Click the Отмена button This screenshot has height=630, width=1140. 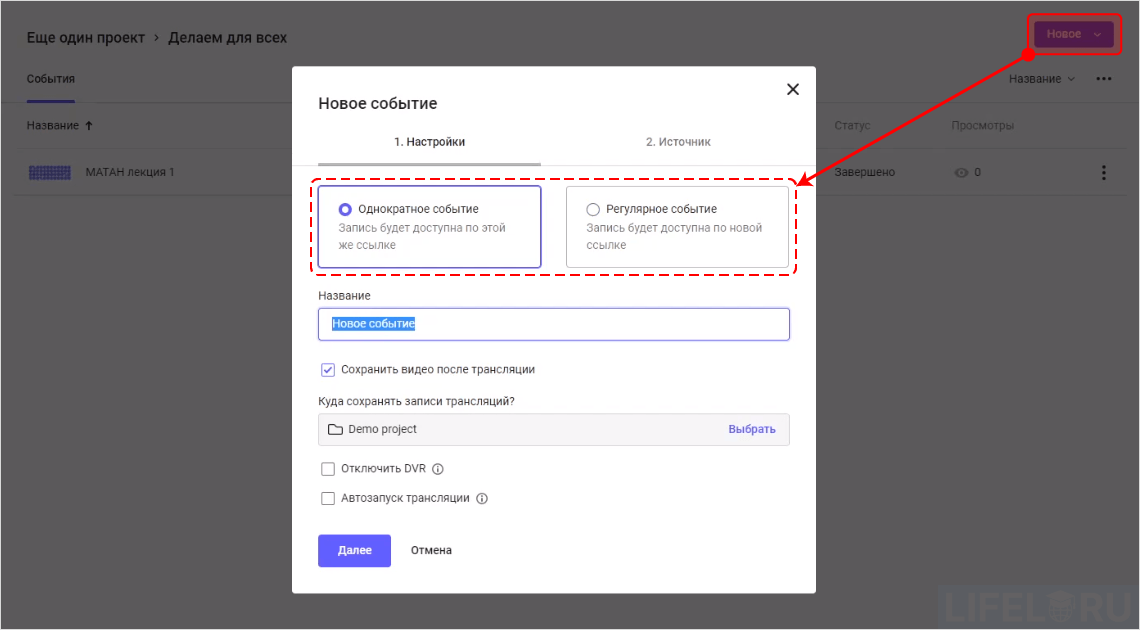tap(431, 551)
